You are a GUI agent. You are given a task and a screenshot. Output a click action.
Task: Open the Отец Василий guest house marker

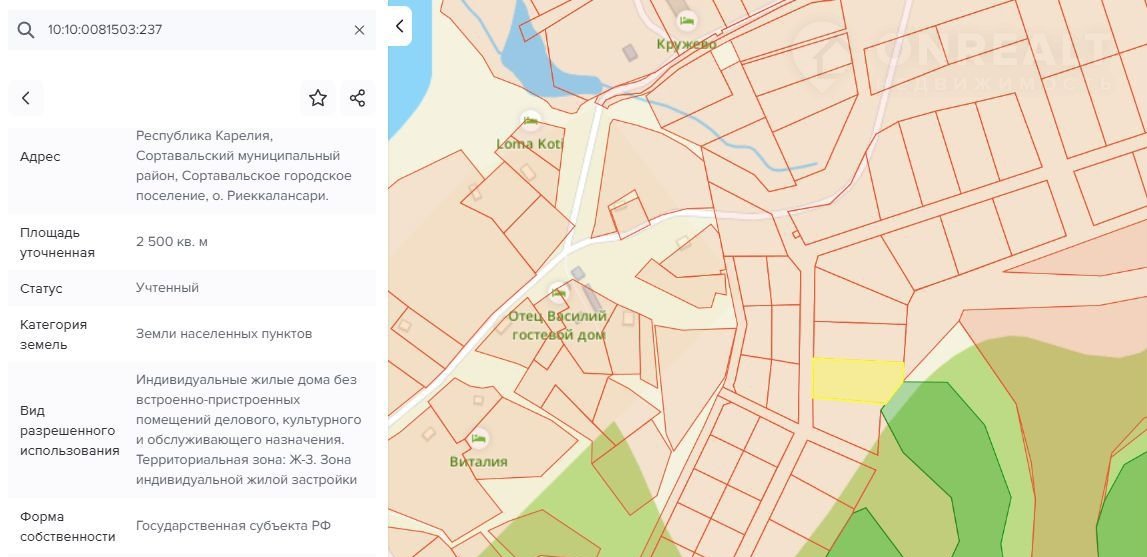[x=558, y=294]
